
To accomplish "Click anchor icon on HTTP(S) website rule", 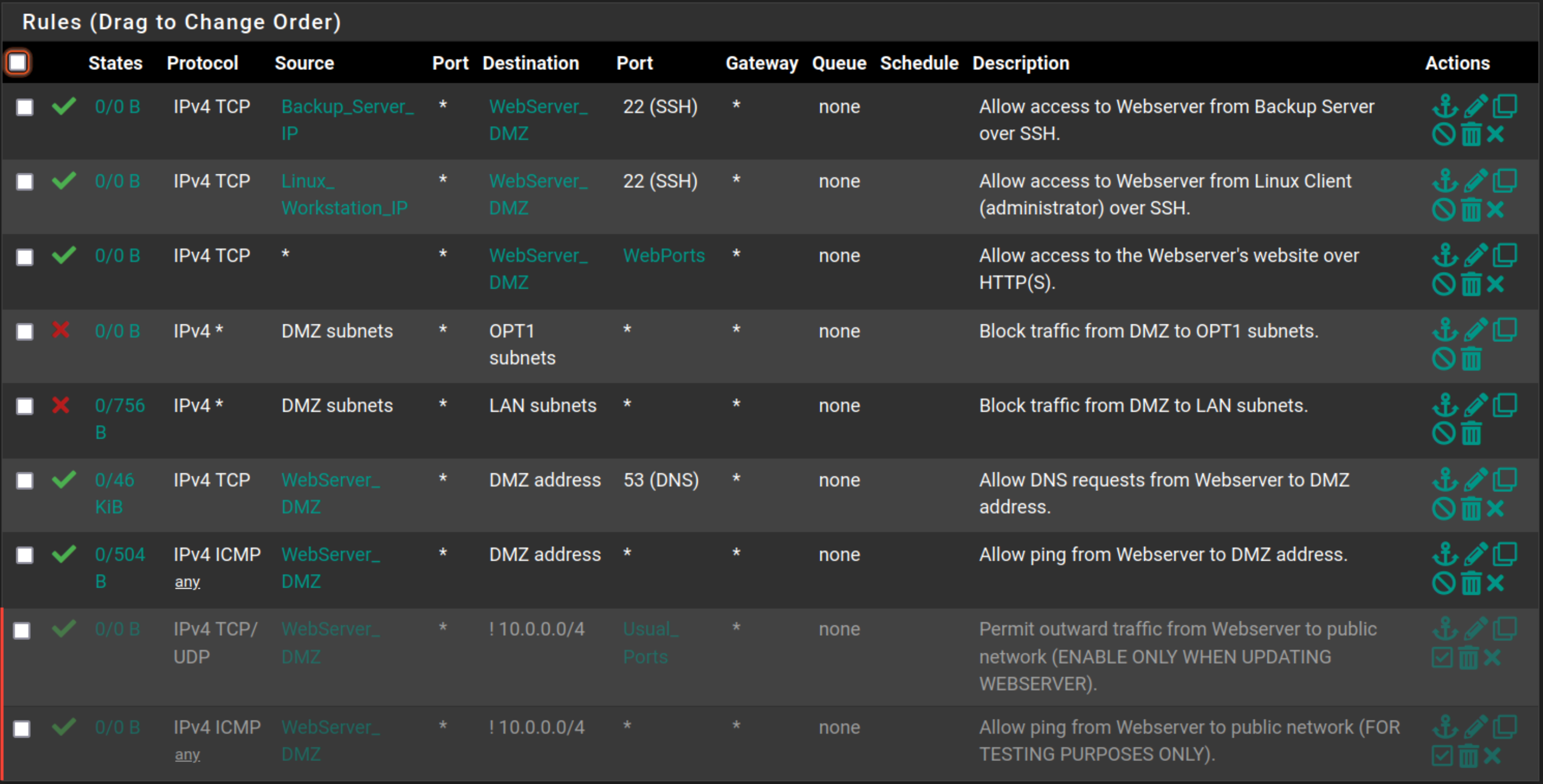I will click(1445, 256).
